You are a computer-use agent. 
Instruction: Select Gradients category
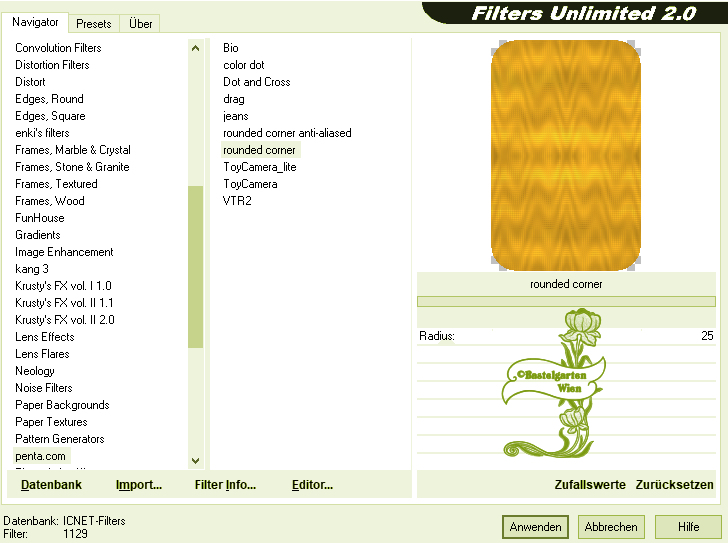38,235
